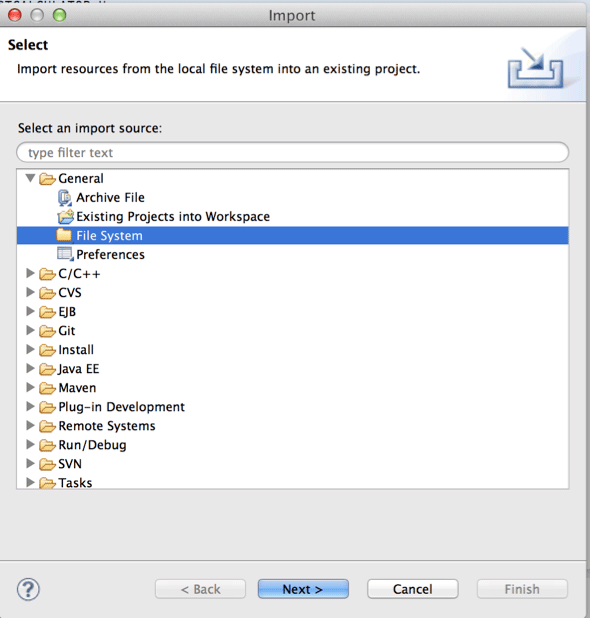Click the Next > button
The height and width of the screenshot is (618, 590).
coord(303,589)
